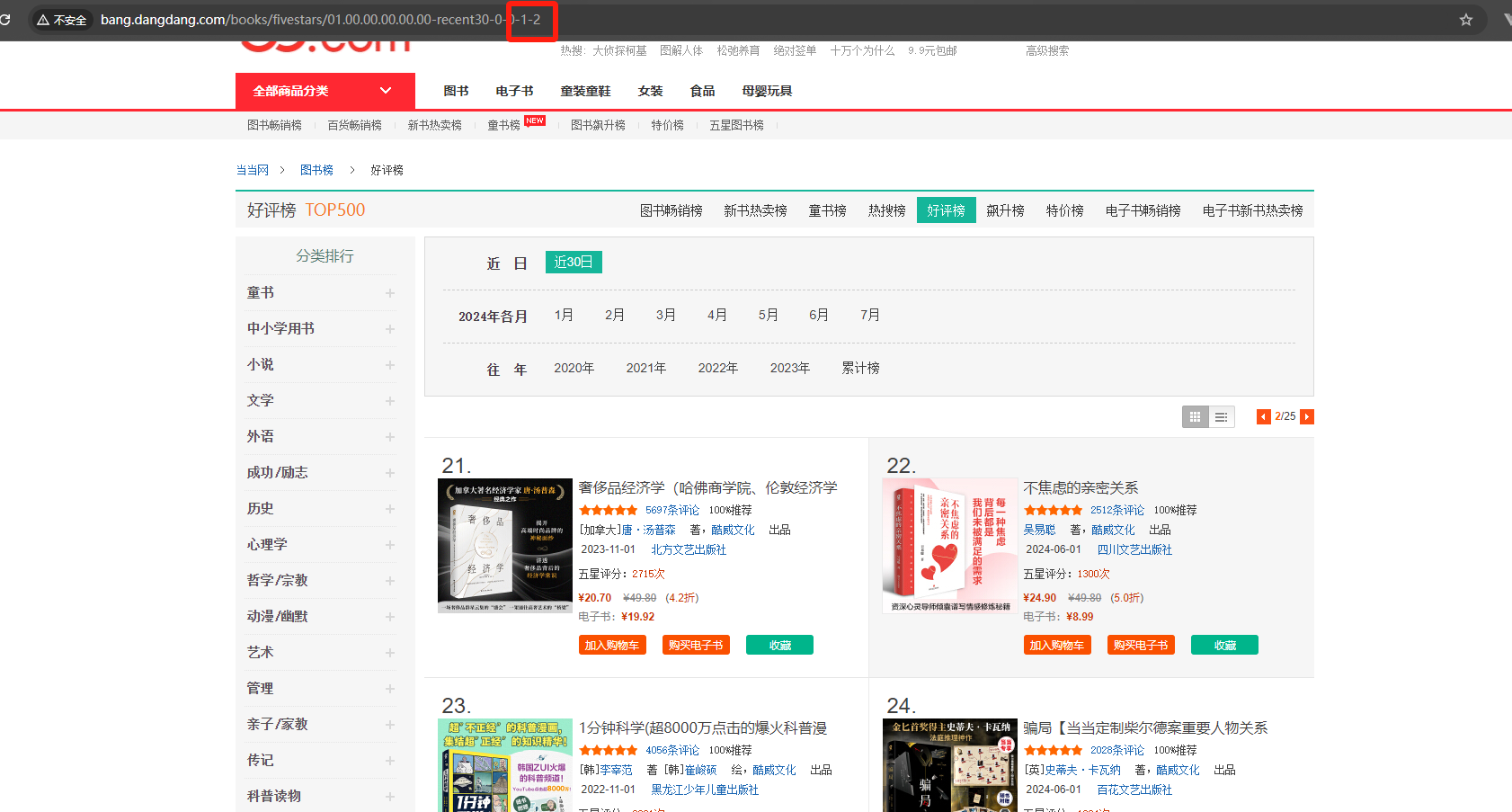Viewport: 1512px width, 812px height.
Task: Go to previous page arrow
Action: tap(1263, 416)
